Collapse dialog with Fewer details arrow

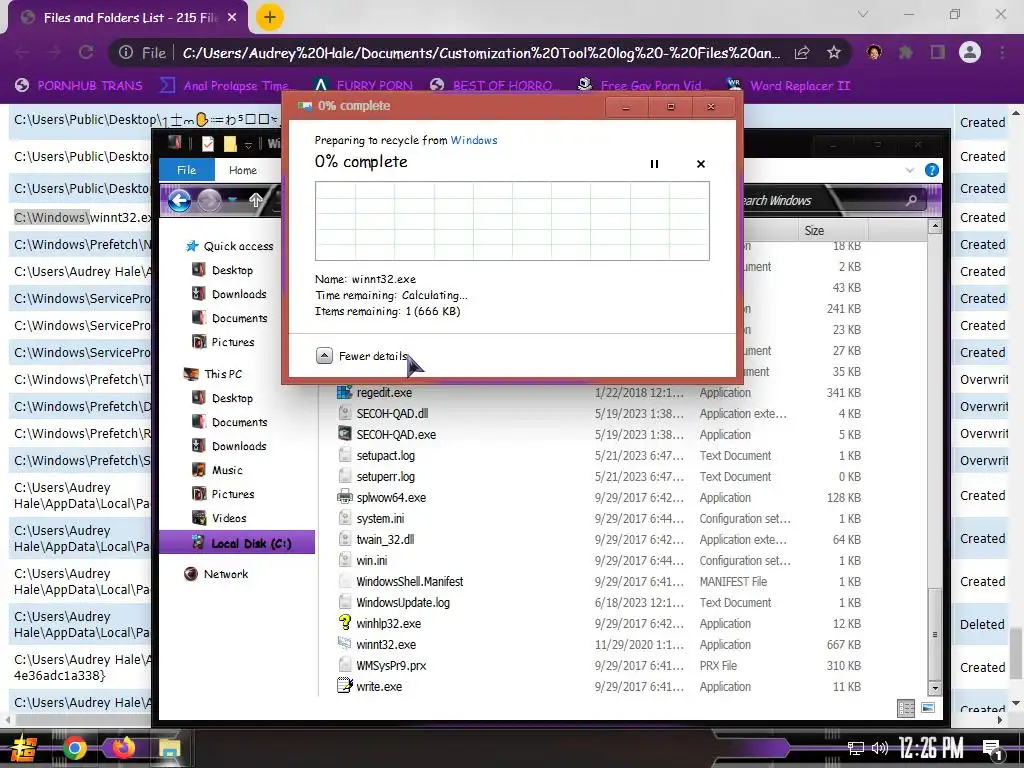(x=325, y=355)
